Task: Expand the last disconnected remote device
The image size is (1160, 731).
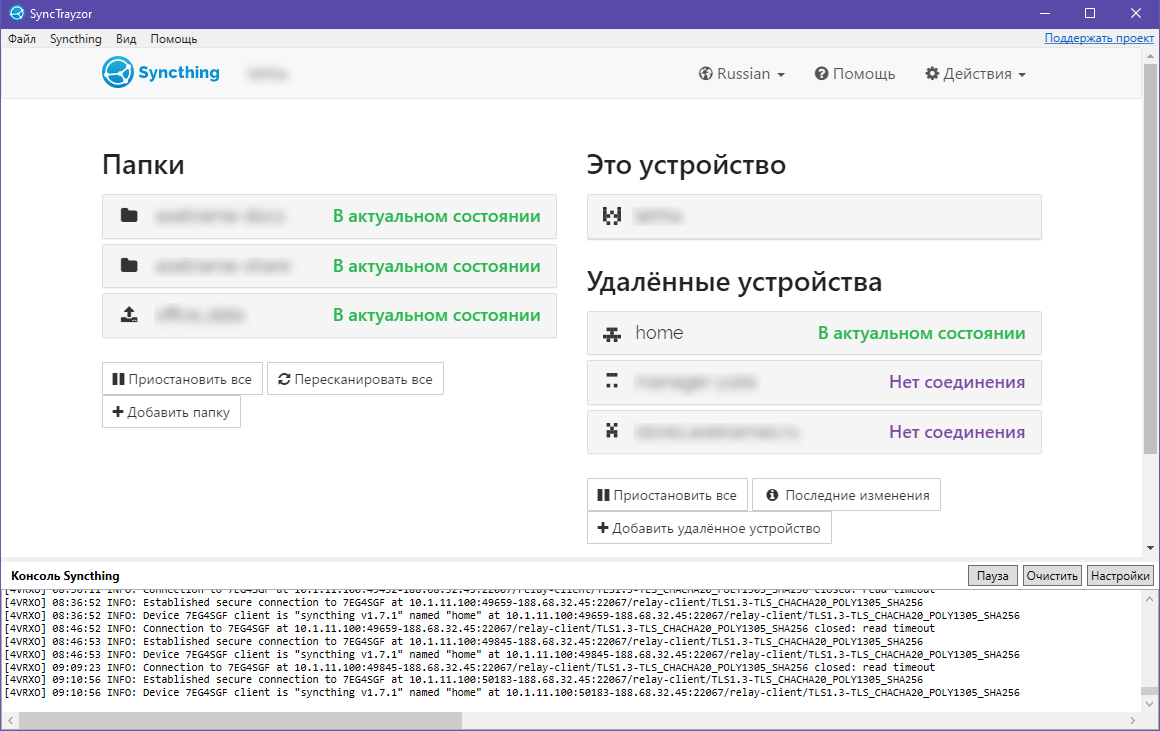Action: [814, 432]
